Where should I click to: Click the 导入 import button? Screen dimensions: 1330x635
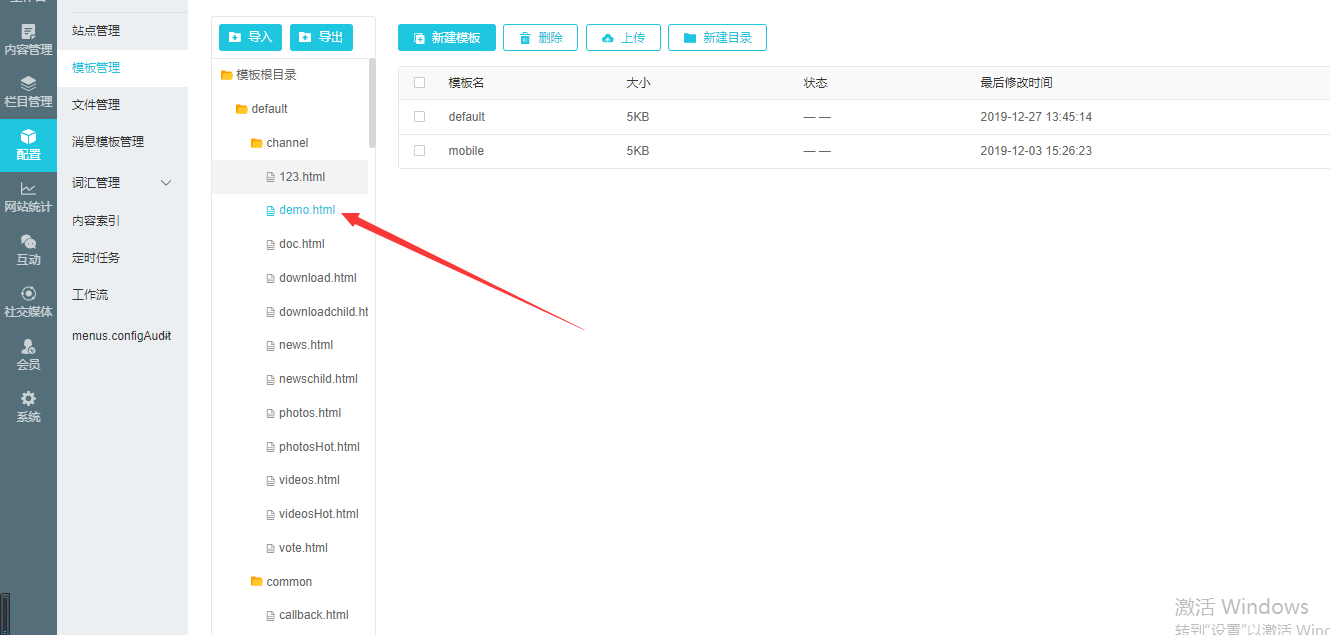click(250, 37)
